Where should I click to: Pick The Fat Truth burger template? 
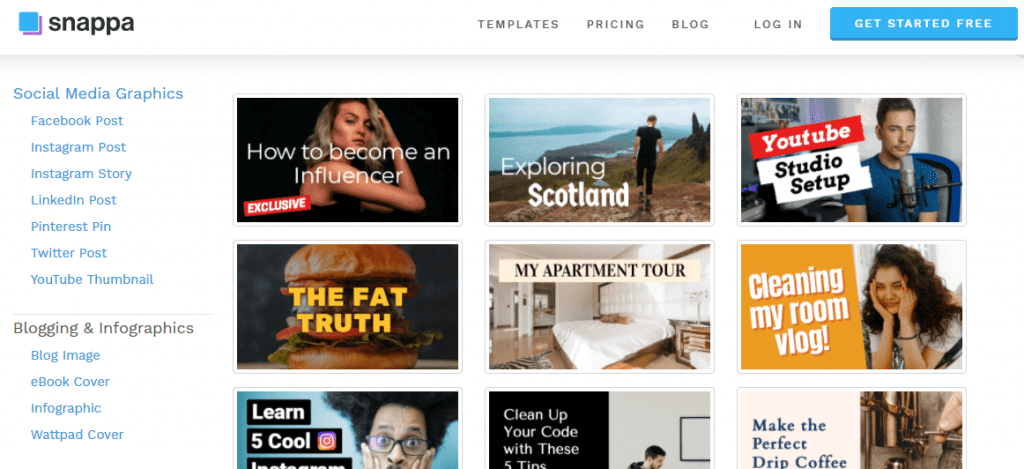pyautogui.click(x=347, y=307)
